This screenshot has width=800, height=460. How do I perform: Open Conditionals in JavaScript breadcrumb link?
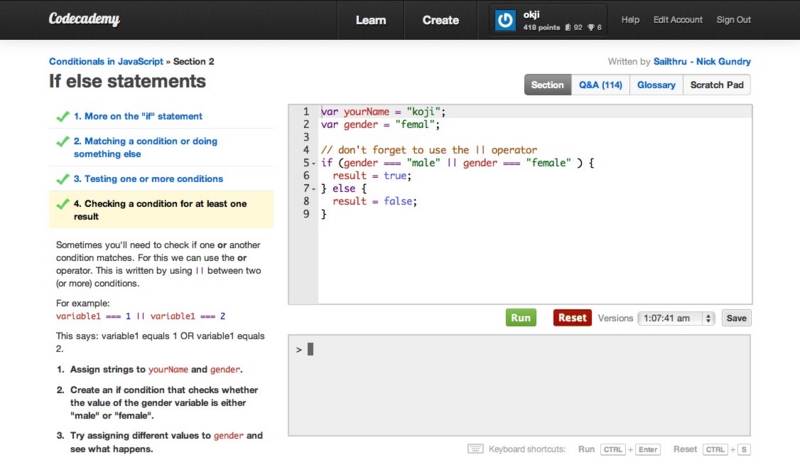(x=106, y=61)
